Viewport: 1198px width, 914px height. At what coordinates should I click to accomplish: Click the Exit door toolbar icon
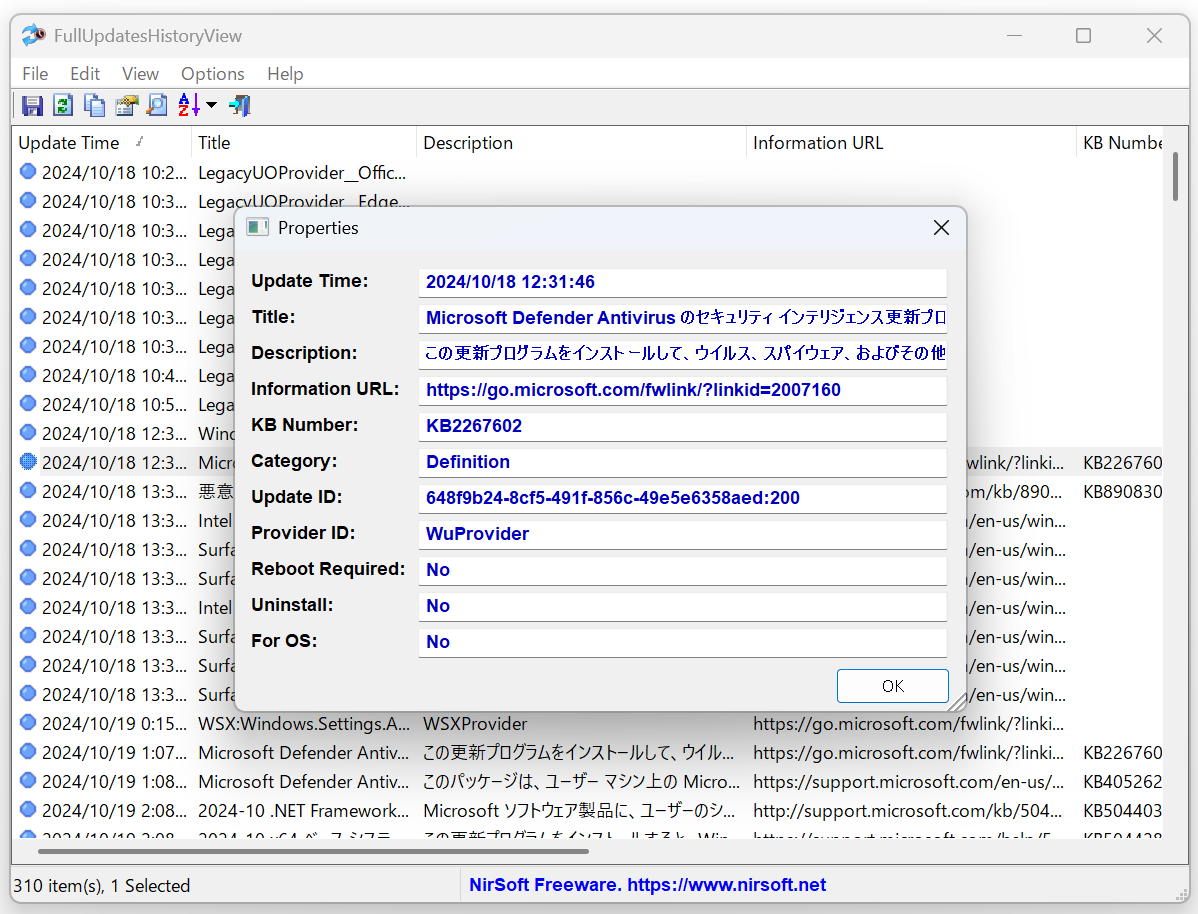coord(238,105)
